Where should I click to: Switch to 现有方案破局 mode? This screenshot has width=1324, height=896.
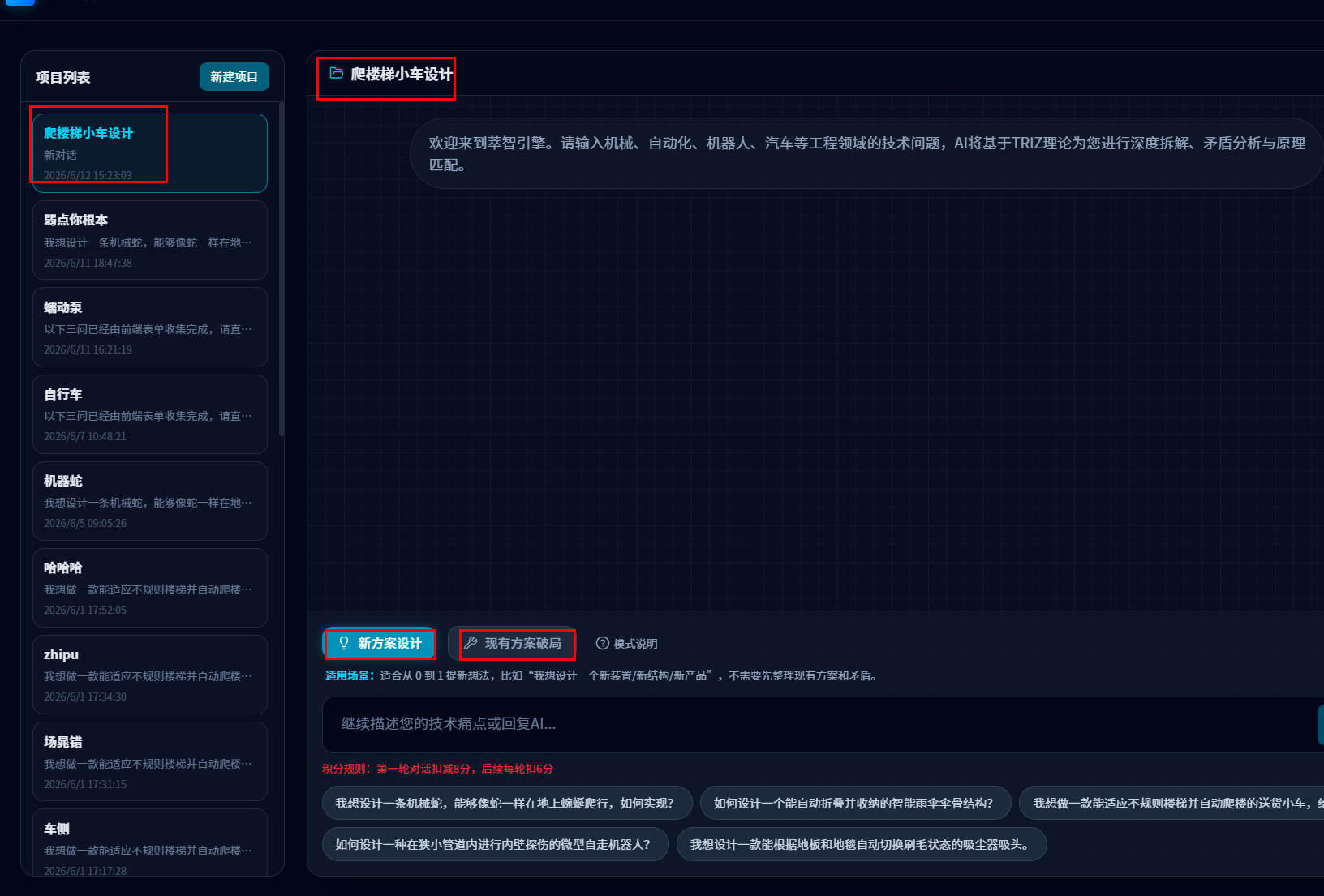pyautogui.click(x=513, y=644)
